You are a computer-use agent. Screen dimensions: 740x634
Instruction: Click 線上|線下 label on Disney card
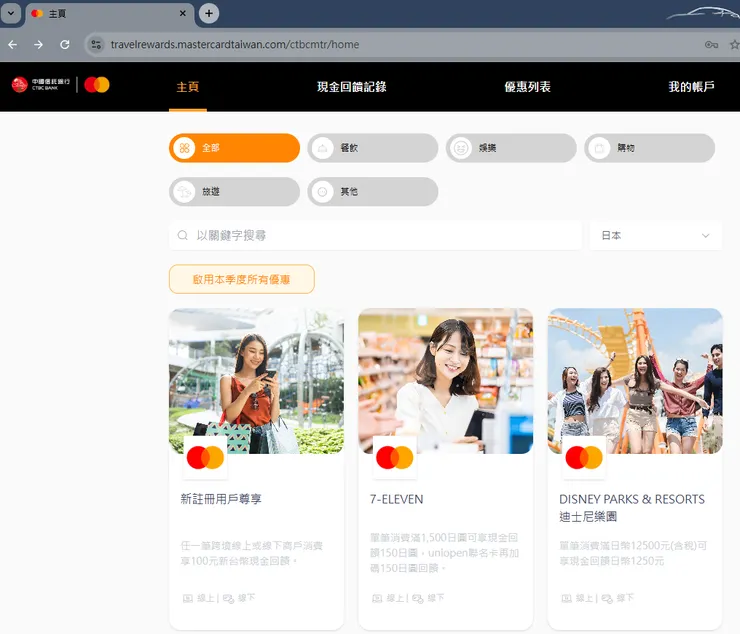[597, 598]
